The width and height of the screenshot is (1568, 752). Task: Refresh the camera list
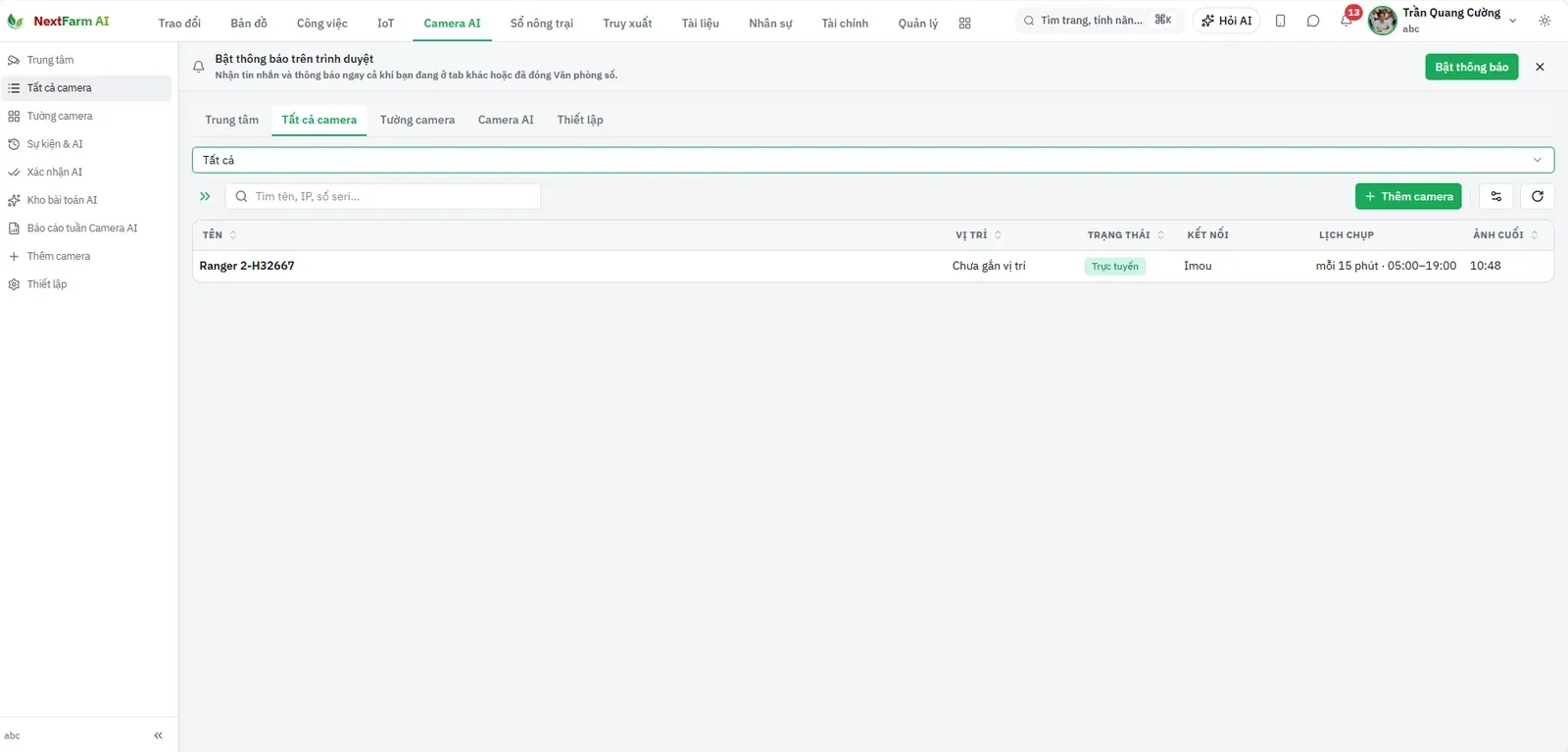(x=1538, y=196)
